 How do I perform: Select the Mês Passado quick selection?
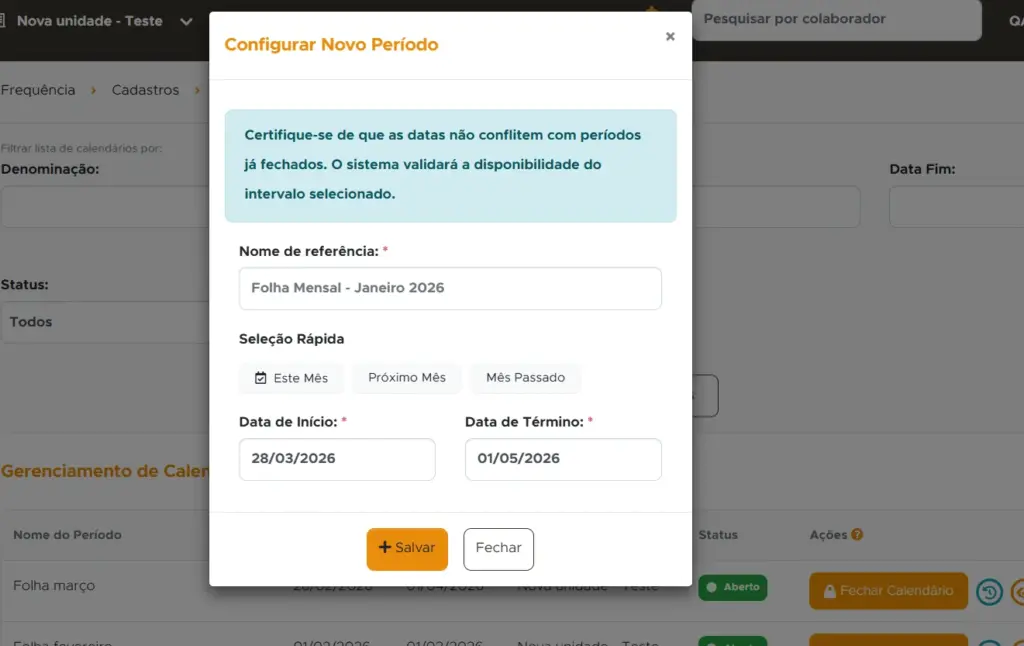click(x=526, y=378)
